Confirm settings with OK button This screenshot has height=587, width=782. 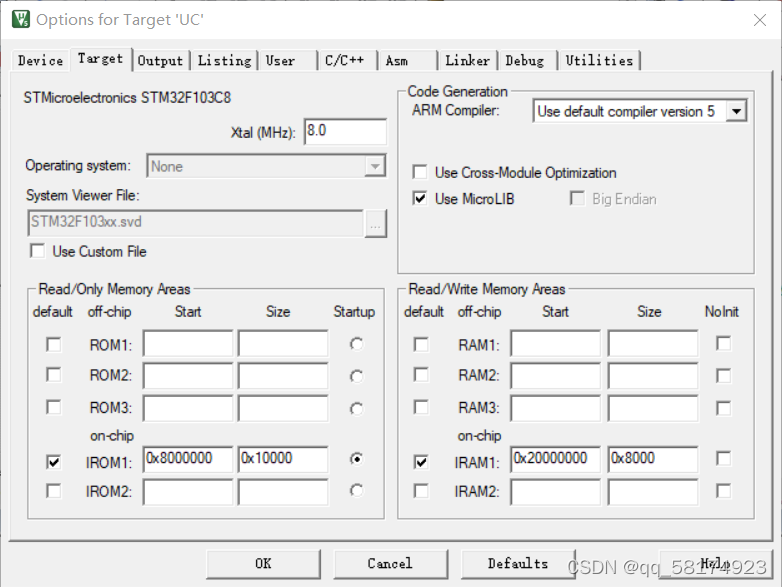tap(263, 564)
